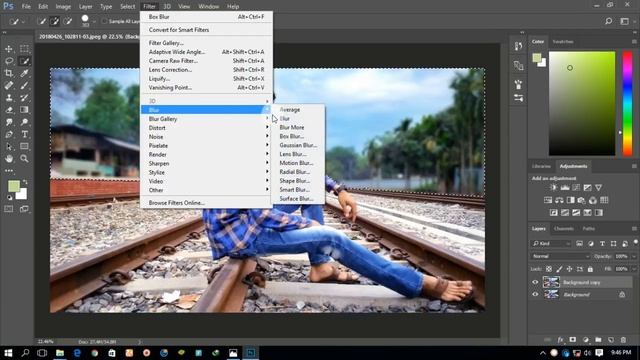Choose Gaussian Blur from Blur submenu
640x360 pixels.
tap(298, 145)
